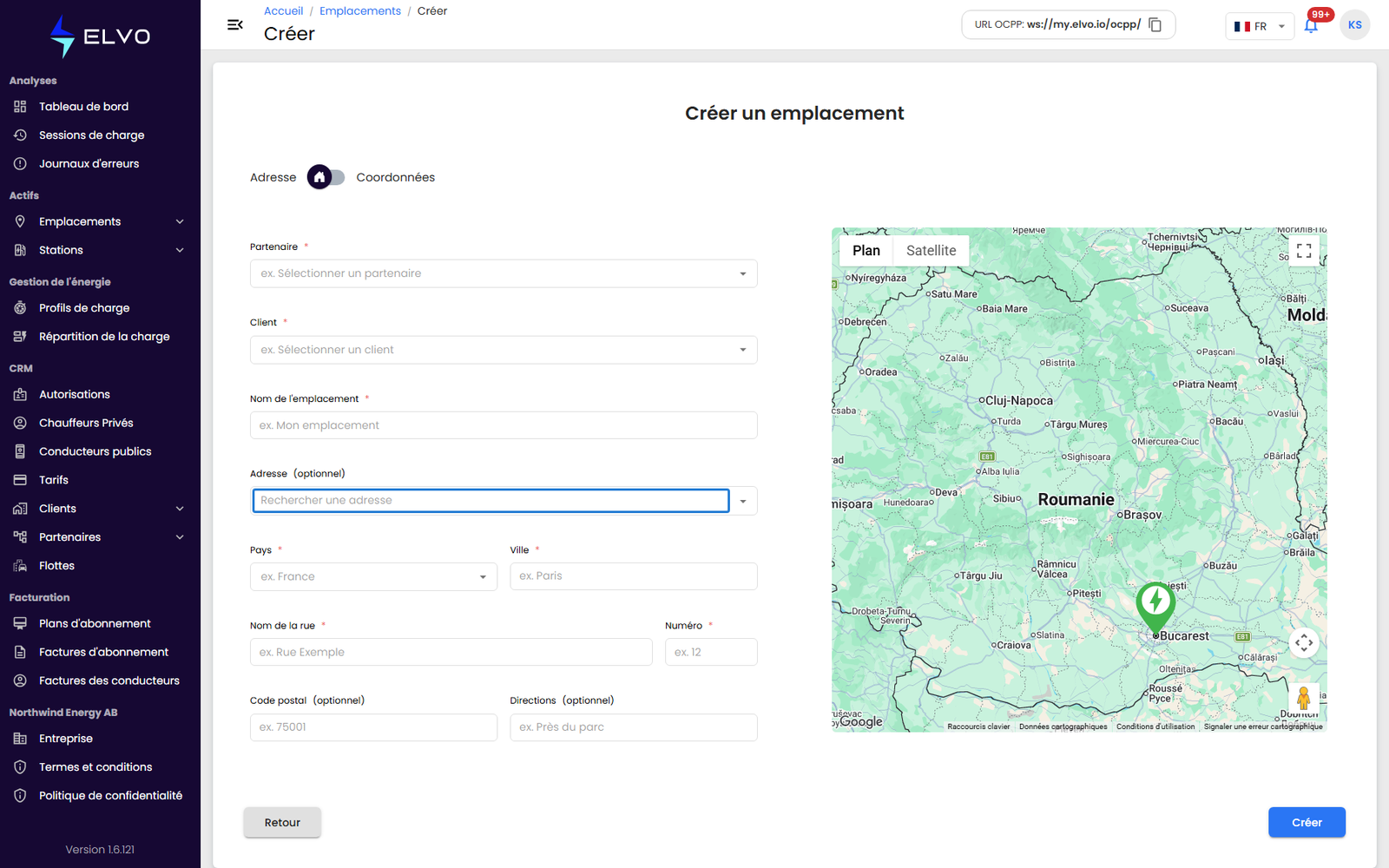
Task: Toggle the Adresse / Coordonnées switch
Action: click(326, 177)
